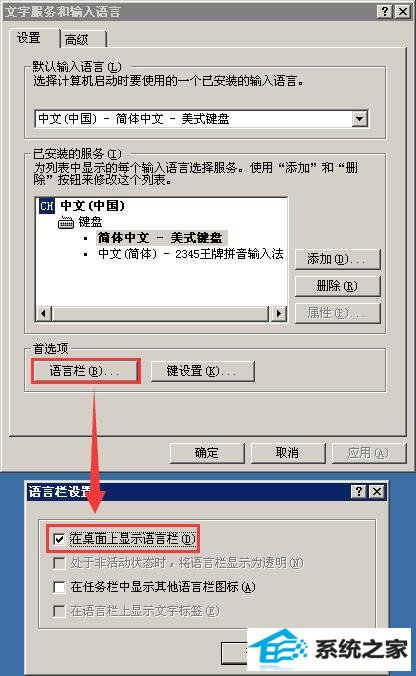Switch to the 高级 tab
The height and width of the screenshot is (676, 416).
point(83,39)
